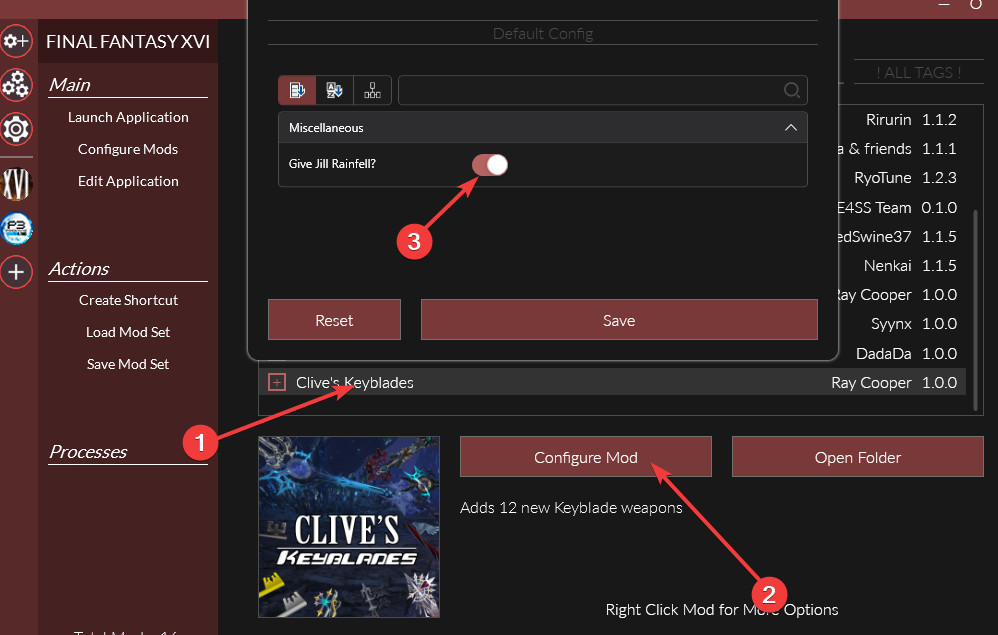Viewport: 998px width, 635px height.
Task: Click the add application gear-plus sidebar icon
Action: coord(16,41)
